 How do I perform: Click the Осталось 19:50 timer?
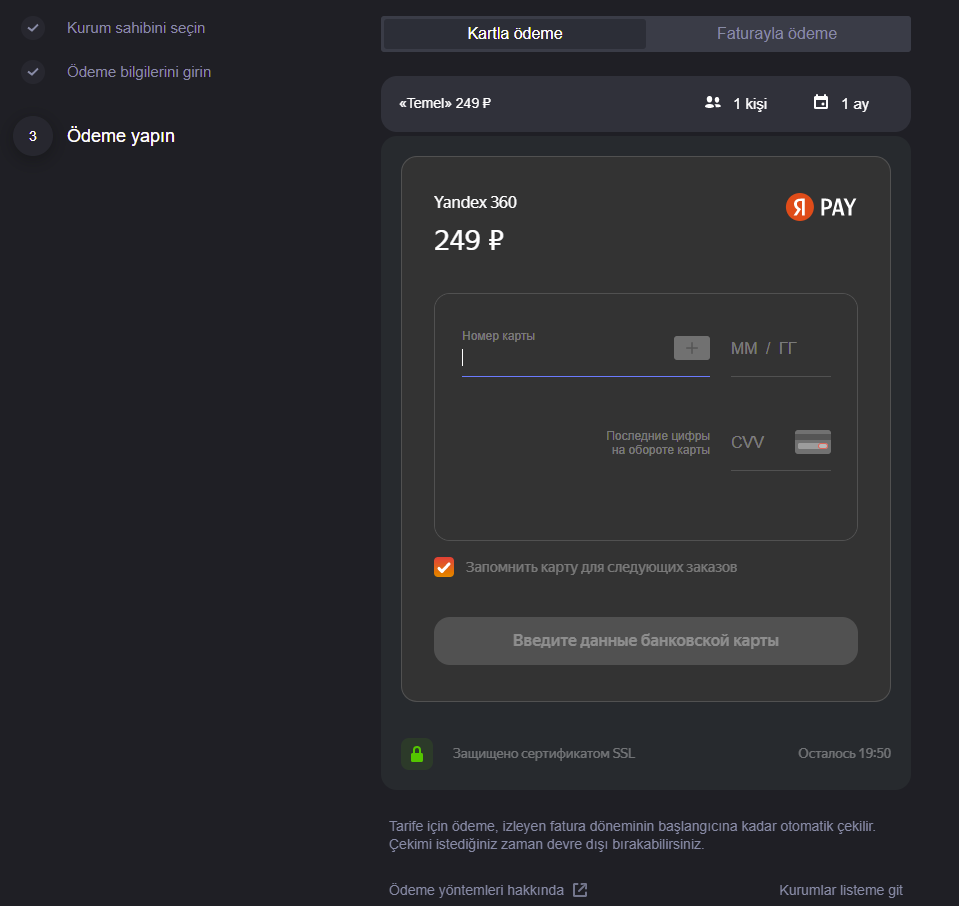pos(844,754)
